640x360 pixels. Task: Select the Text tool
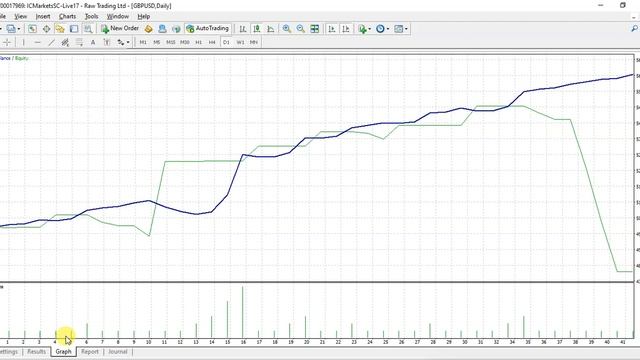click(93, 42)
